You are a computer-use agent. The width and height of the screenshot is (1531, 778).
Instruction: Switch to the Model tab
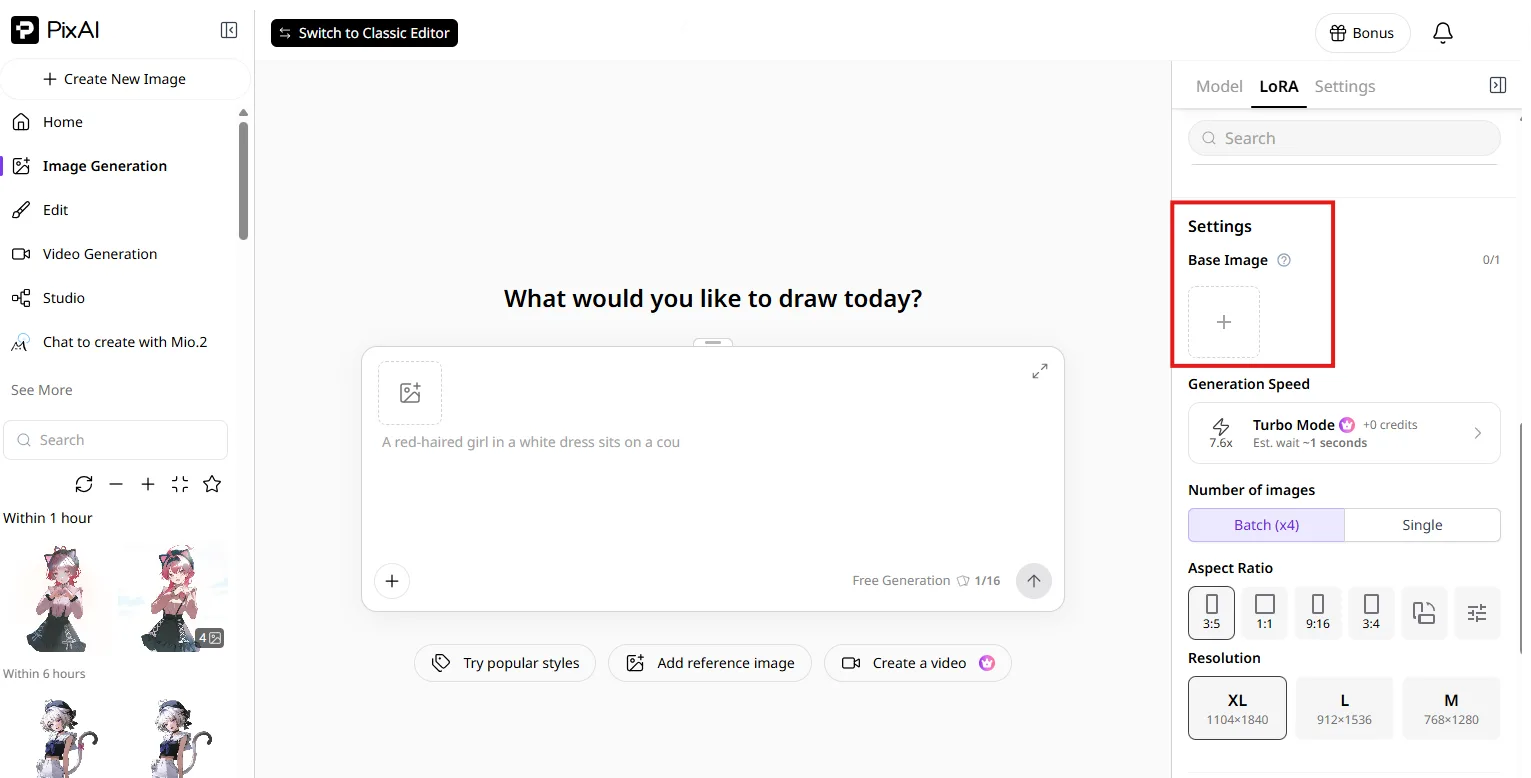point(1219,86)
